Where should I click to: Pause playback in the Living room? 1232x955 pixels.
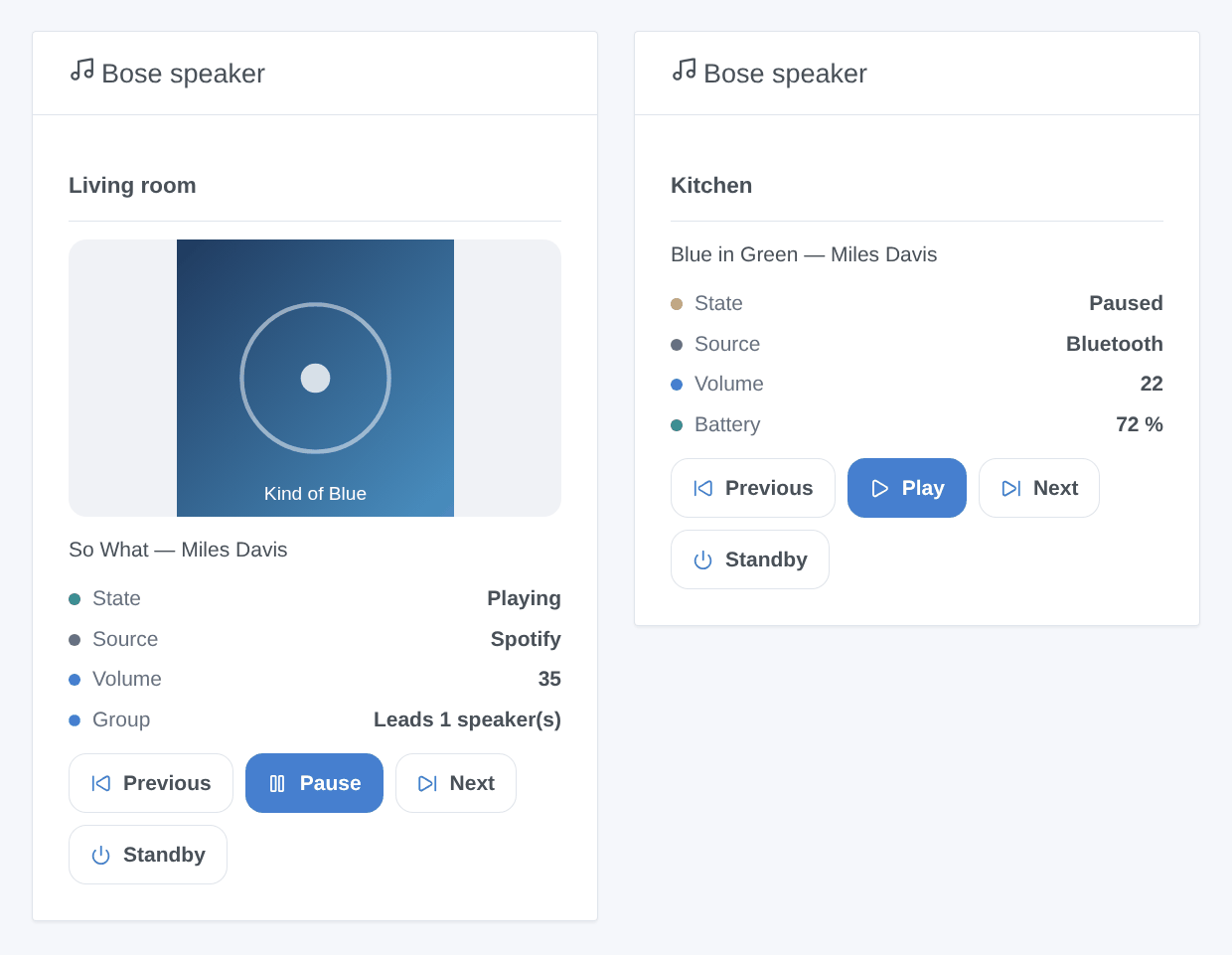click(314, 783)
